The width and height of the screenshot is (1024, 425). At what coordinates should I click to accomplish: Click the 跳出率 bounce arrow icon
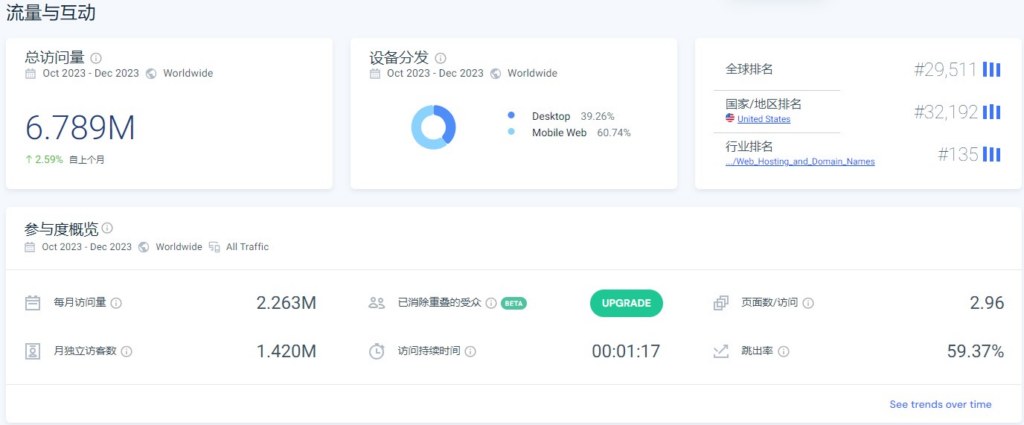pos(721,351)
